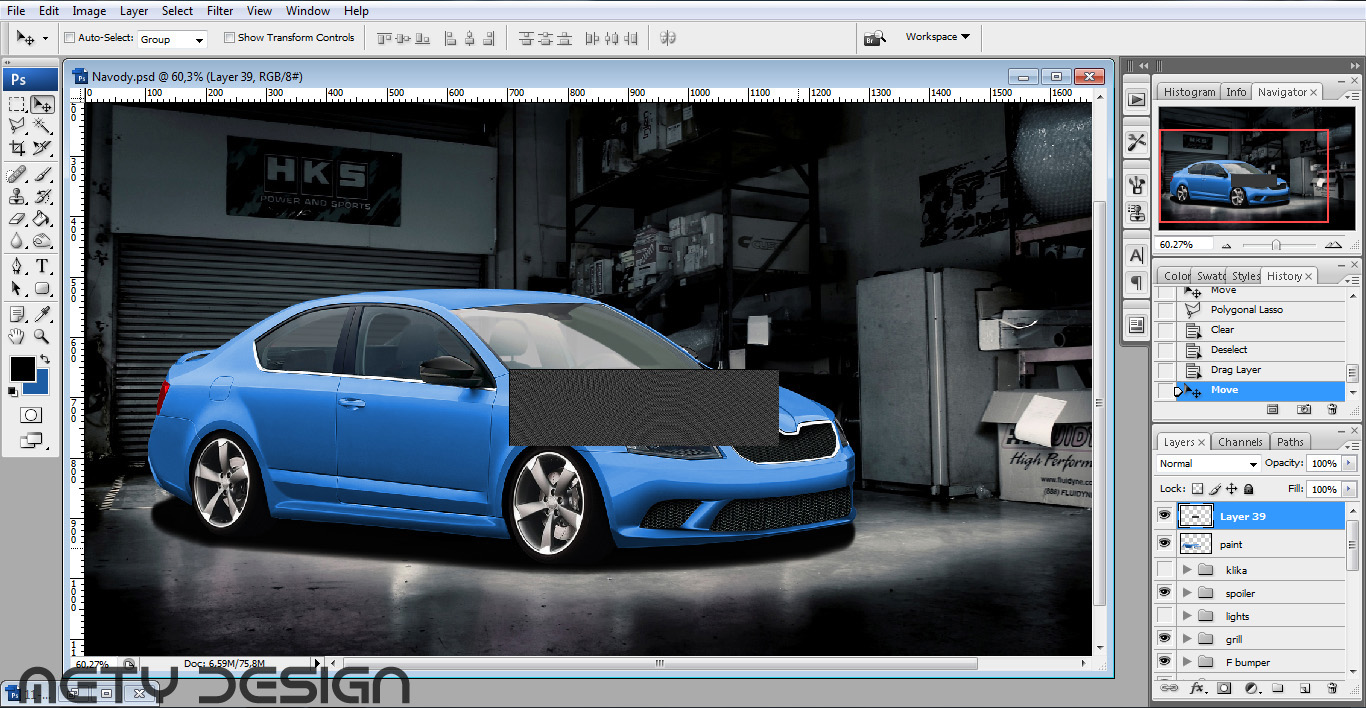
Task: Select the Brush tool
Action: click(x=42, y=174)
